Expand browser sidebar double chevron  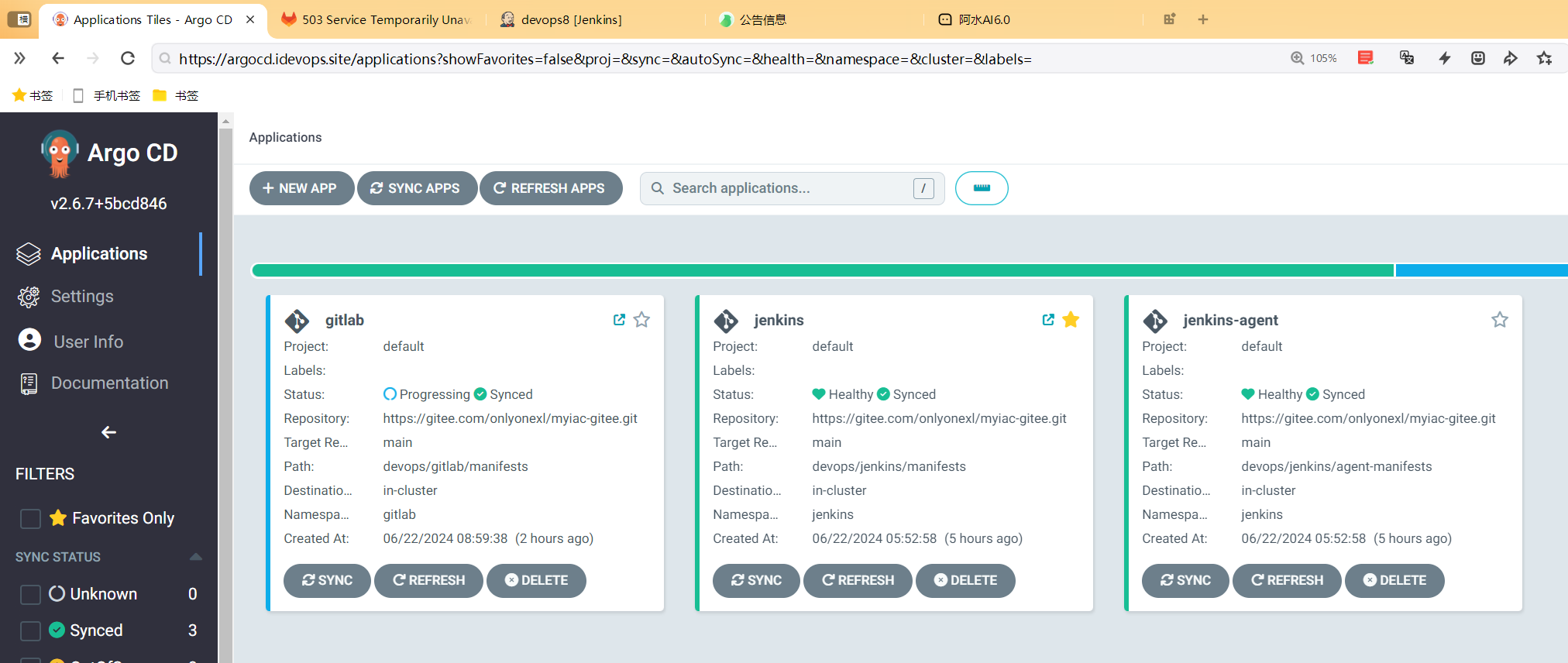coord(19,58)
